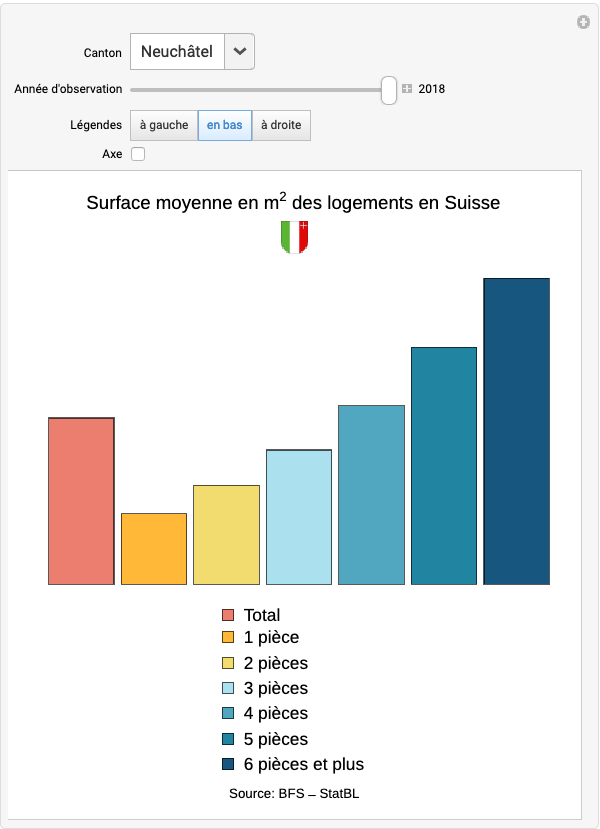Click the Total legend color swatch
Viewport: 600px width, 829px height.
pos(228,615)
